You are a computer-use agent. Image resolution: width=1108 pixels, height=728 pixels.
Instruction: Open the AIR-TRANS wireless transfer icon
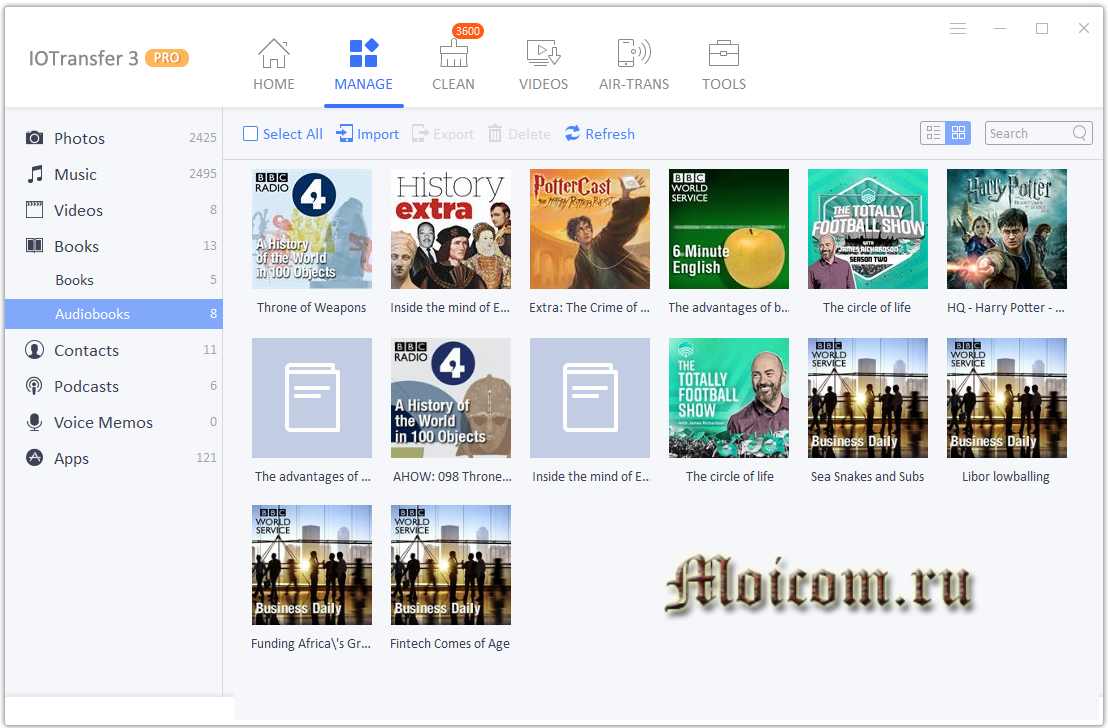(x=634, y=55)
